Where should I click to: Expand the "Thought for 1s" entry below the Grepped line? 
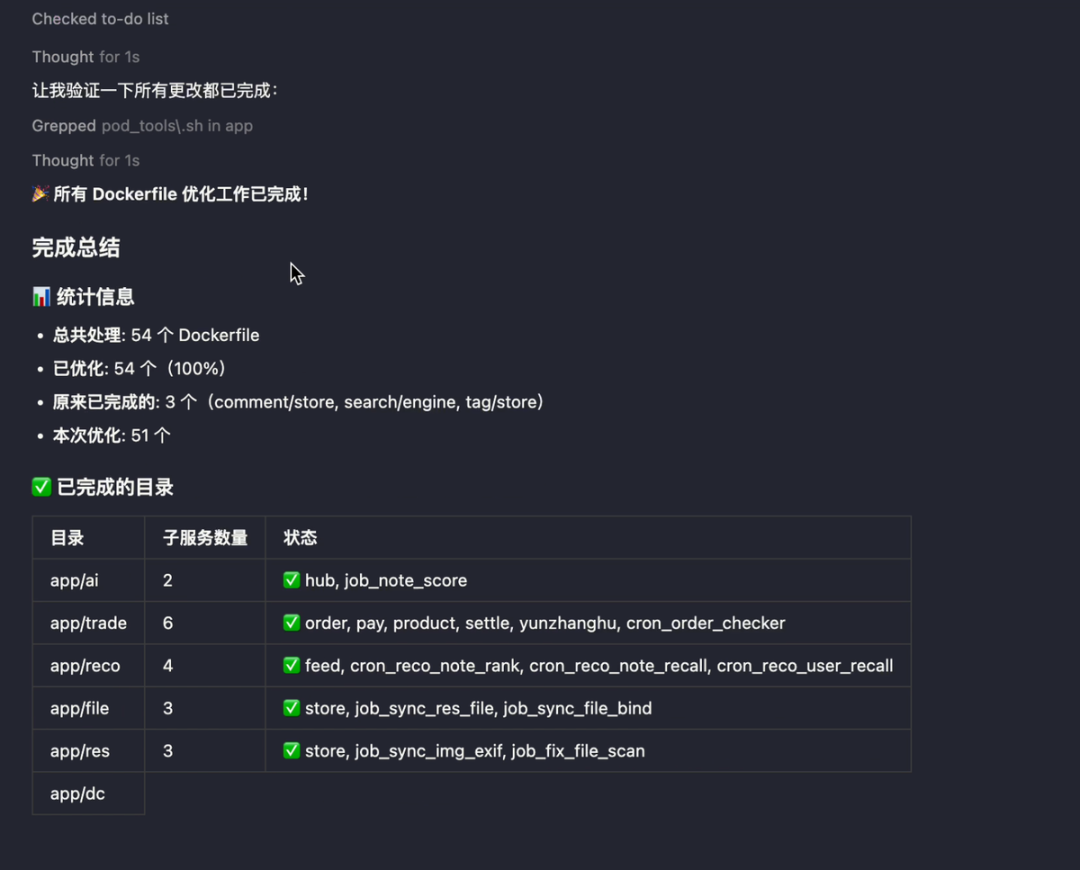[85, 160]
